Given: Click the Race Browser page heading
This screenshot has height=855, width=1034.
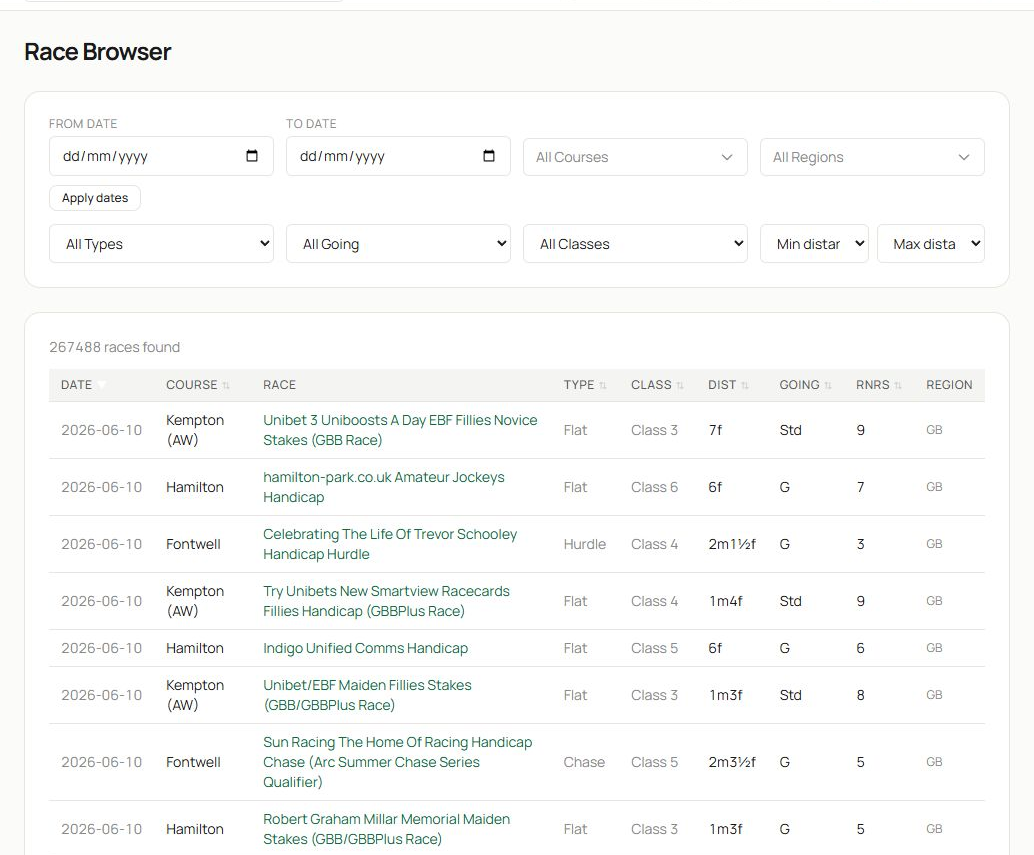Looking at the screenshot, I should (98, 52).
